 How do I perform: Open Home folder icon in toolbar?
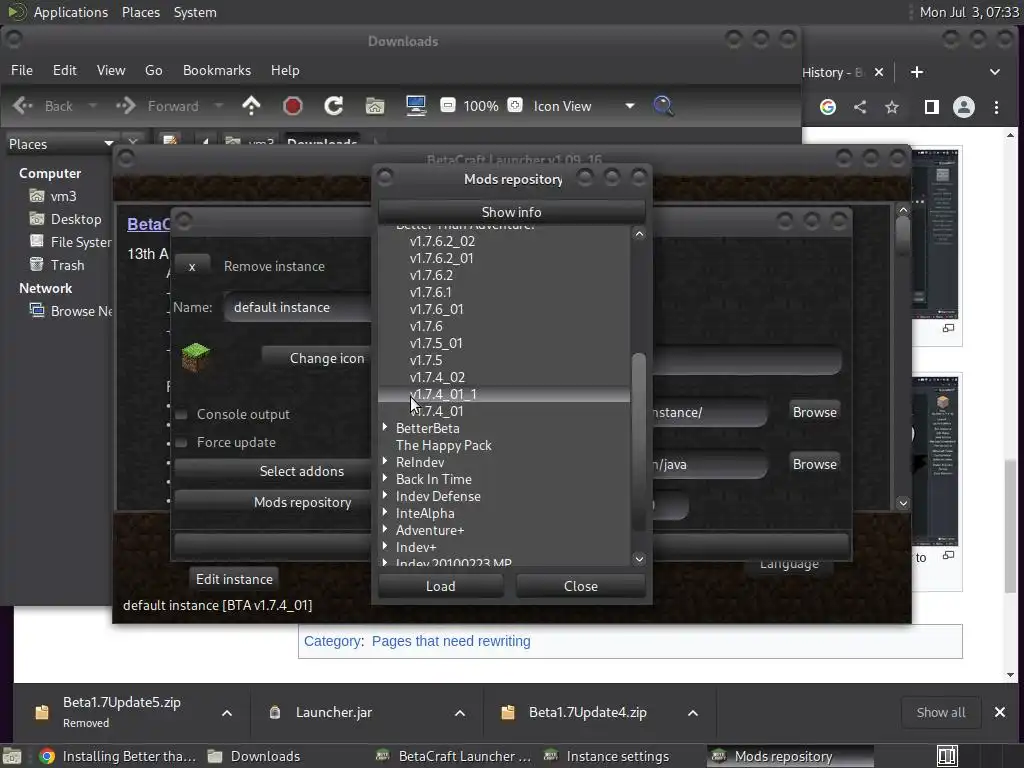point(375,106)
